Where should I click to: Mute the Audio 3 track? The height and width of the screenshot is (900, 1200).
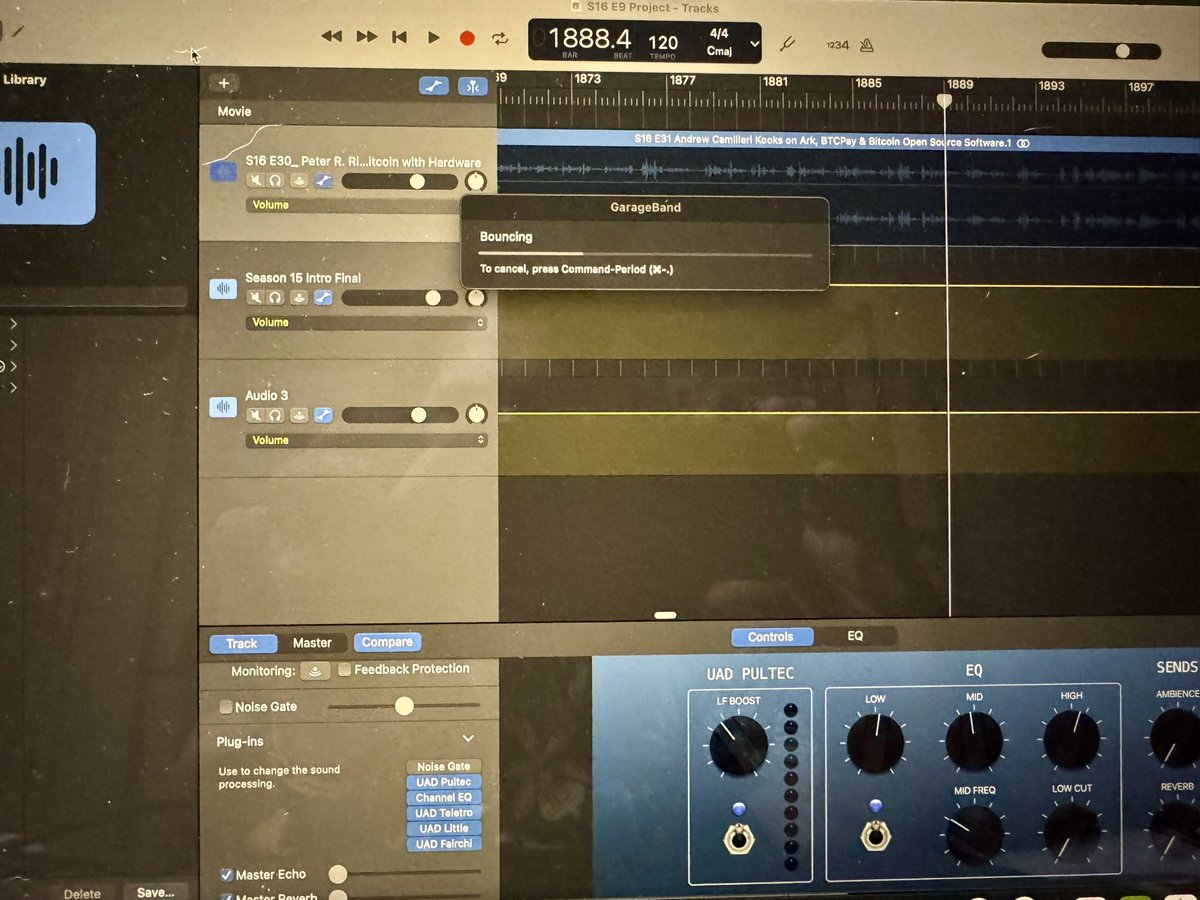click(256, 415)
